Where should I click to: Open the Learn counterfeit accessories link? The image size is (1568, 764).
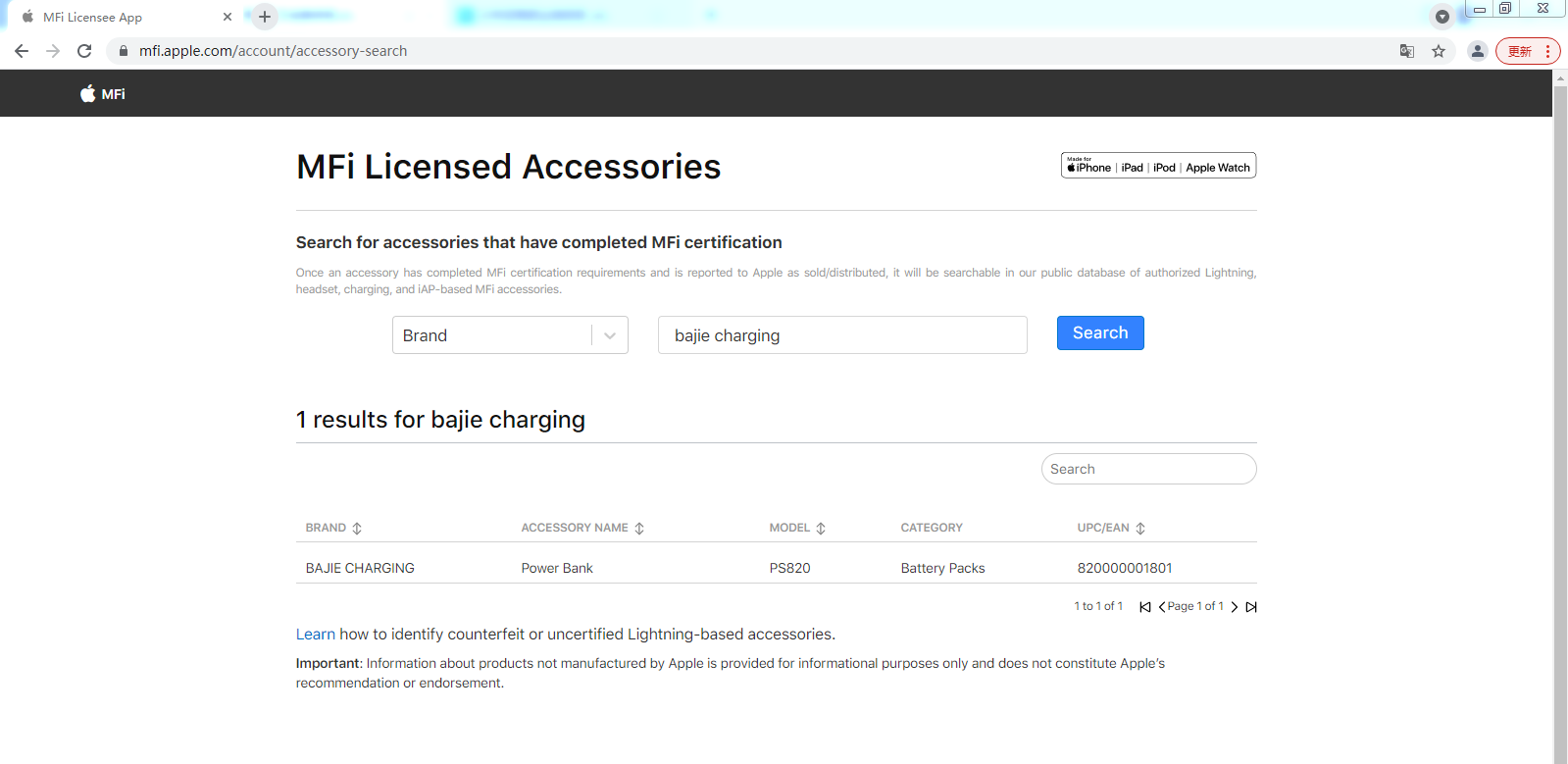[316, 635]
